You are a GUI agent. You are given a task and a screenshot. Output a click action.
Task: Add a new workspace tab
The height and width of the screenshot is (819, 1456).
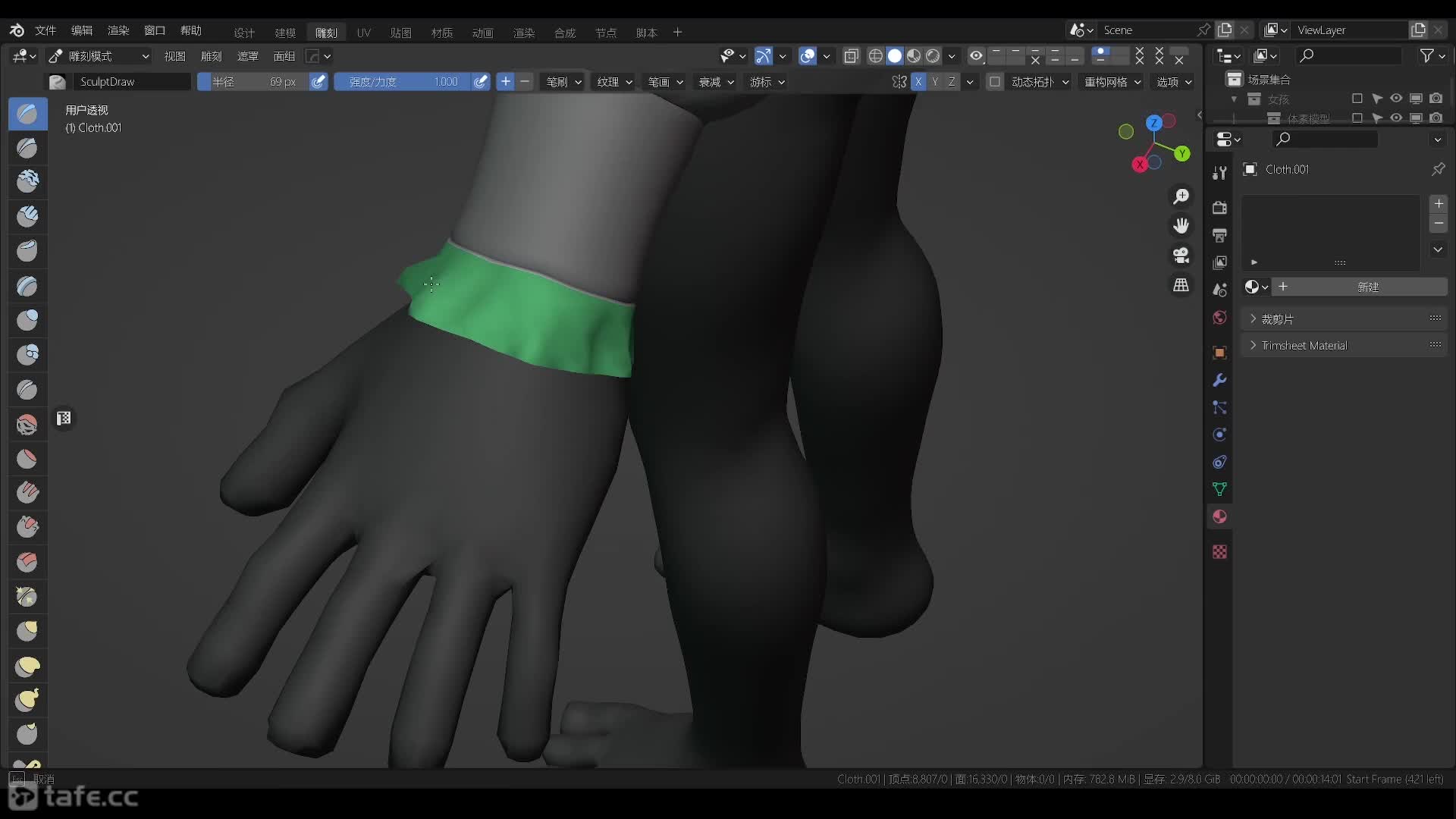click(677, 32)
